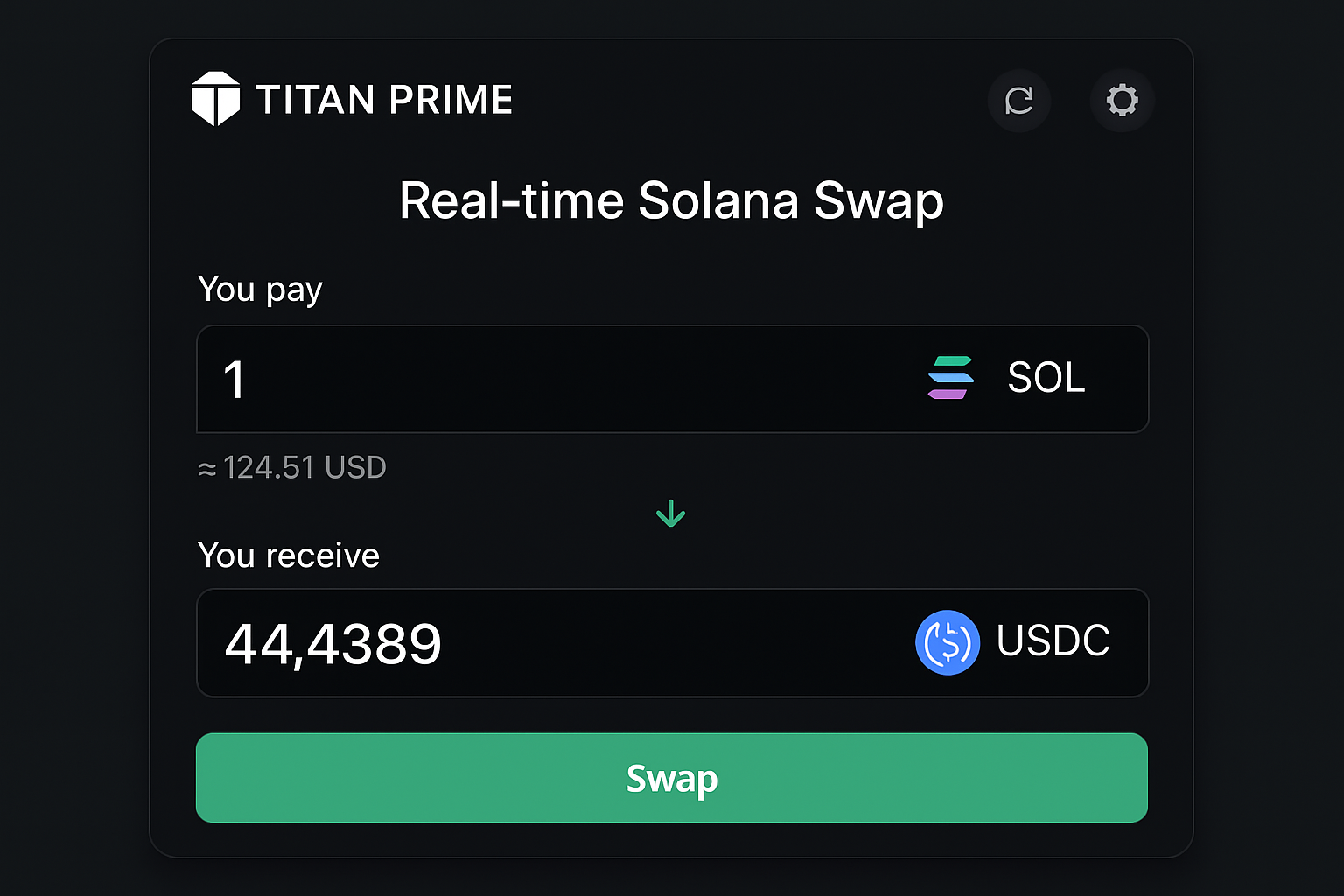Refresh the real-time swap quote

tap(1020, 100)
